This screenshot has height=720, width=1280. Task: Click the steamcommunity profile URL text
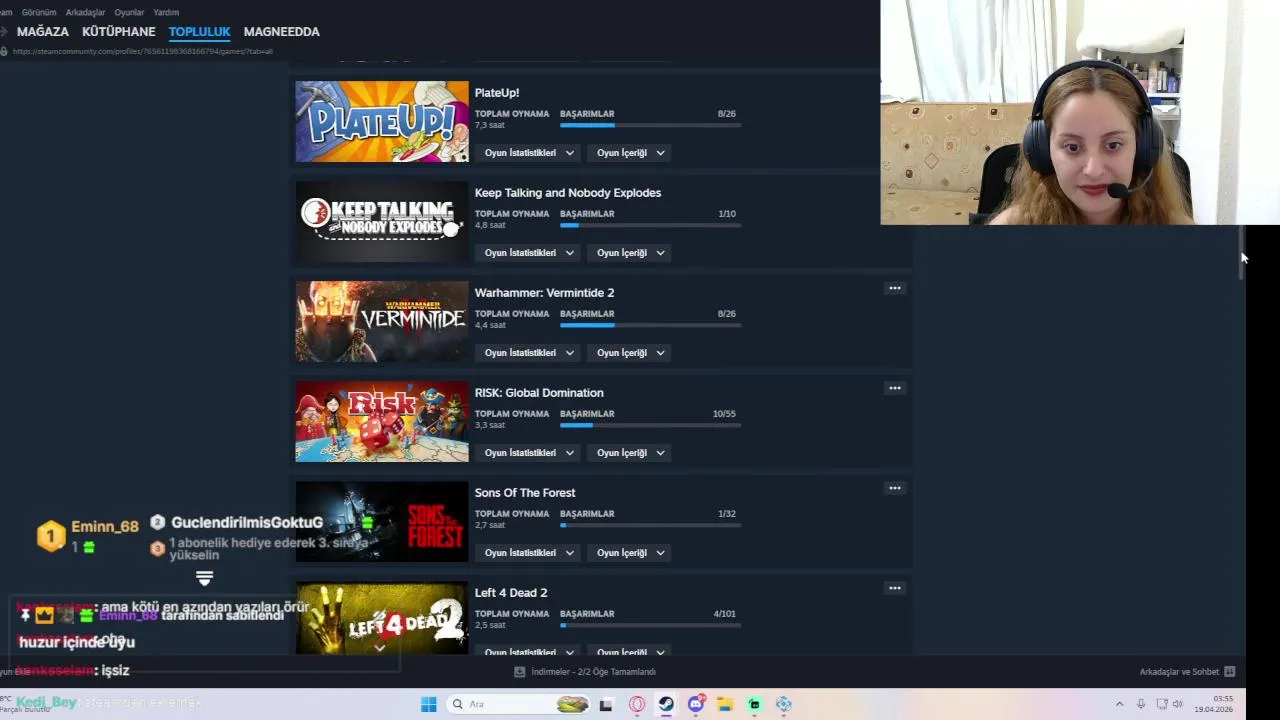coord(143,51)
